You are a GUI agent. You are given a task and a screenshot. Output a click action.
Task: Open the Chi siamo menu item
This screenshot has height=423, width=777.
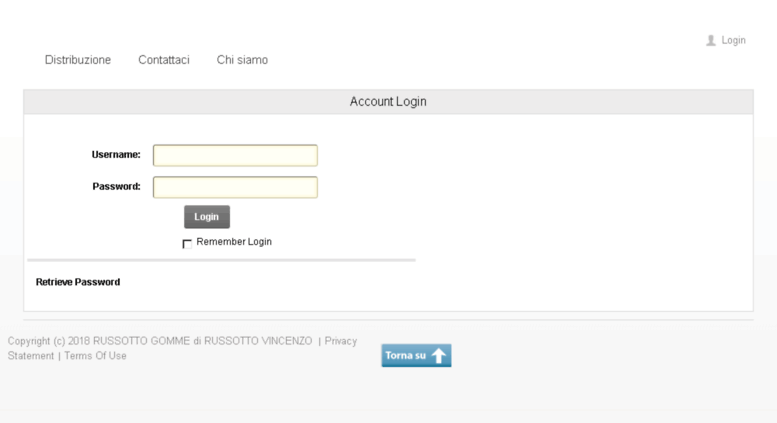click(x=242, y=60)
